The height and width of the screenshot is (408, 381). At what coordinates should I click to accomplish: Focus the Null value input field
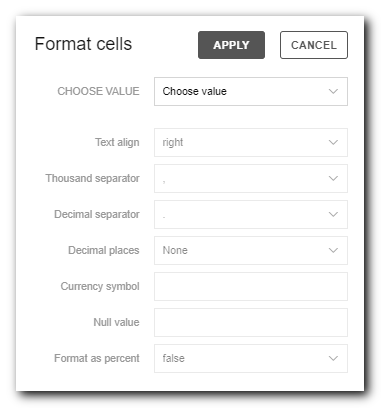251,322
